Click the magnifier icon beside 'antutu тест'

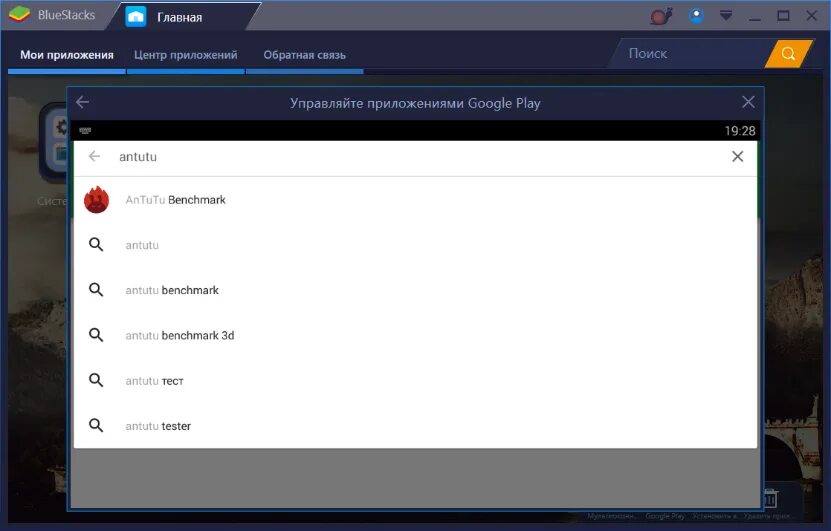coord(96,380)
